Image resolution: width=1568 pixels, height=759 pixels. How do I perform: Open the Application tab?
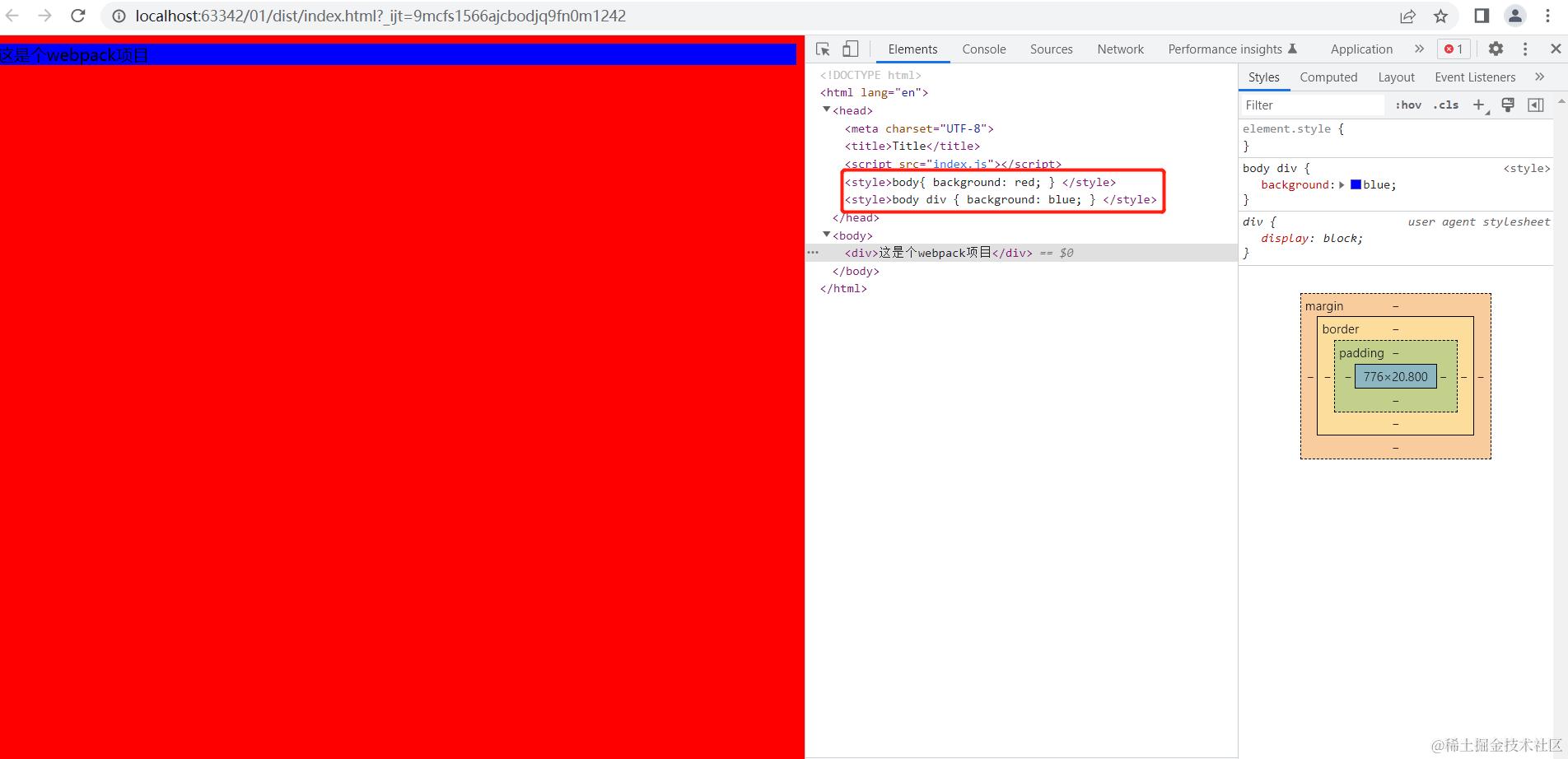click(x=1361, y=49)
